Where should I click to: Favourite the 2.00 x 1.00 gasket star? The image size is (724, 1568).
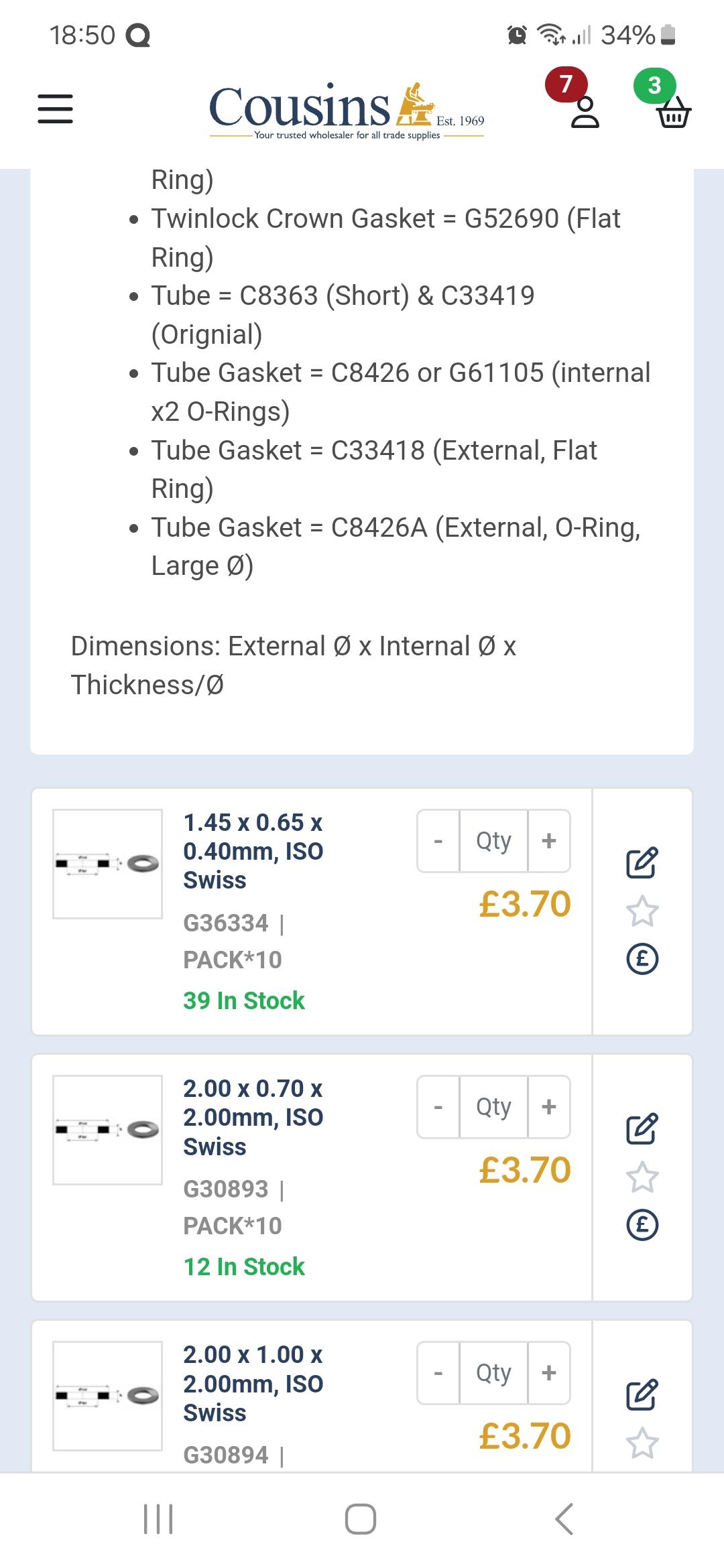click(x=642, y=1443)
